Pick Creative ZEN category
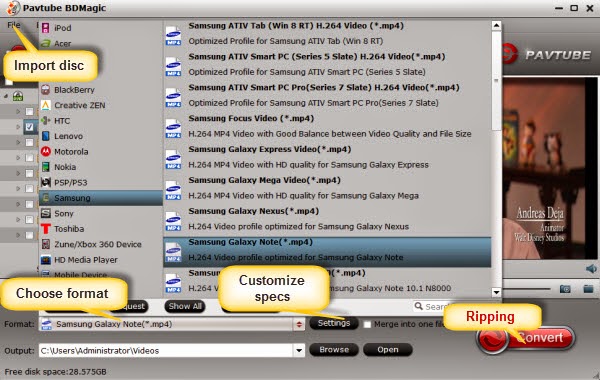This screenshot has height=380, width=600. pyautogui.click(x=101, y=105)
